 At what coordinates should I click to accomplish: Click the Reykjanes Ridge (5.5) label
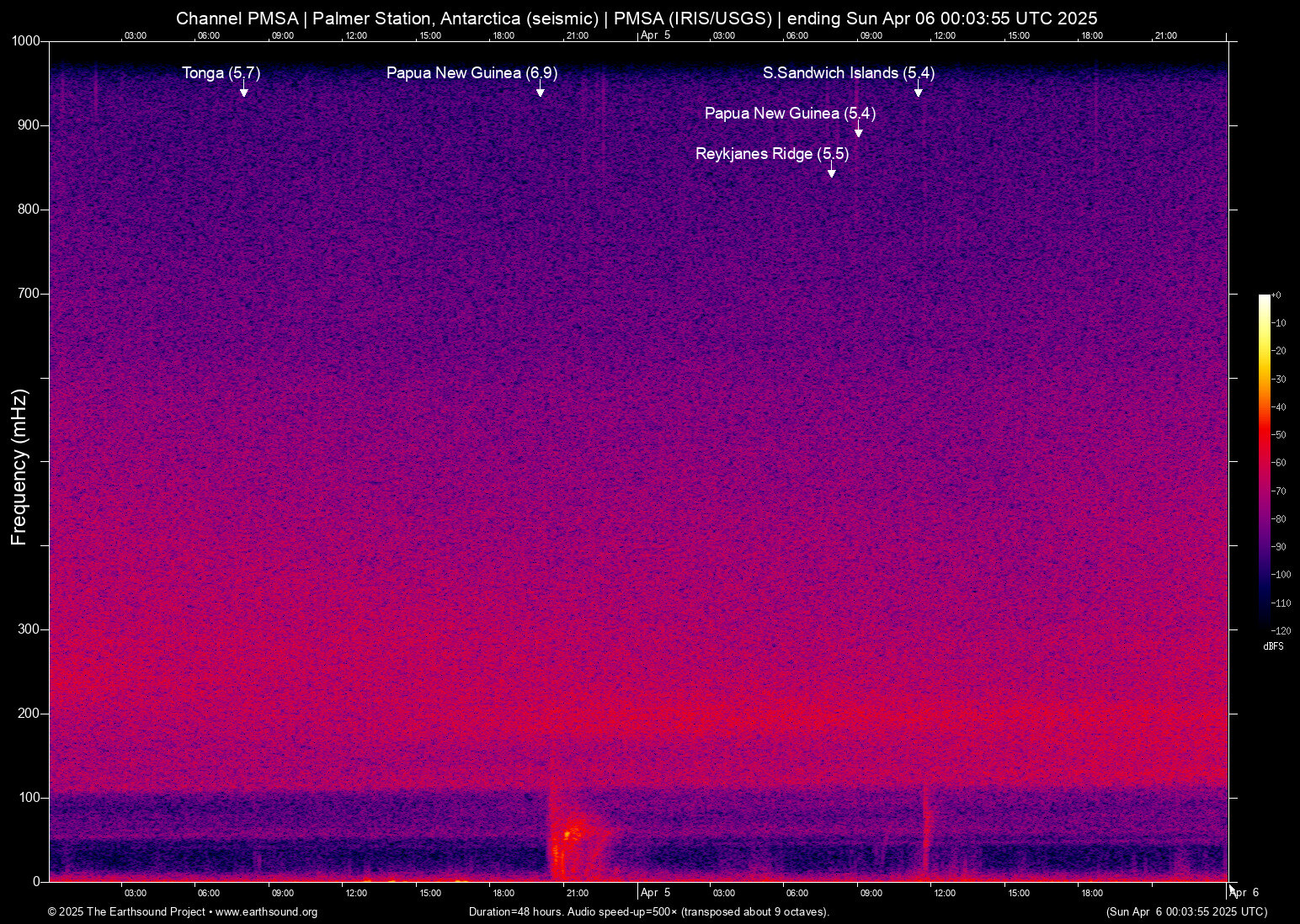[771, 154]
